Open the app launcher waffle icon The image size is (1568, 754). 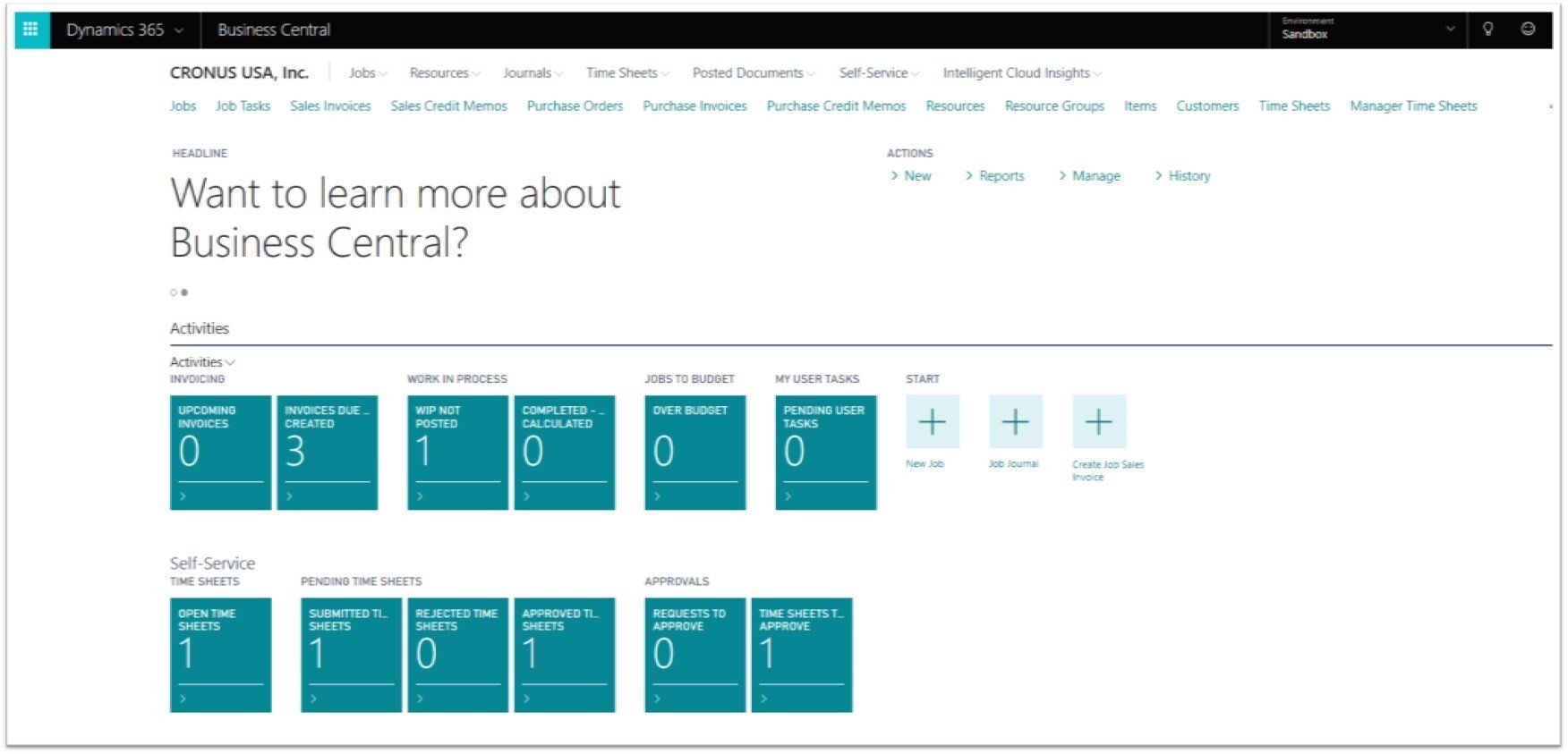[x=31, y=30]
